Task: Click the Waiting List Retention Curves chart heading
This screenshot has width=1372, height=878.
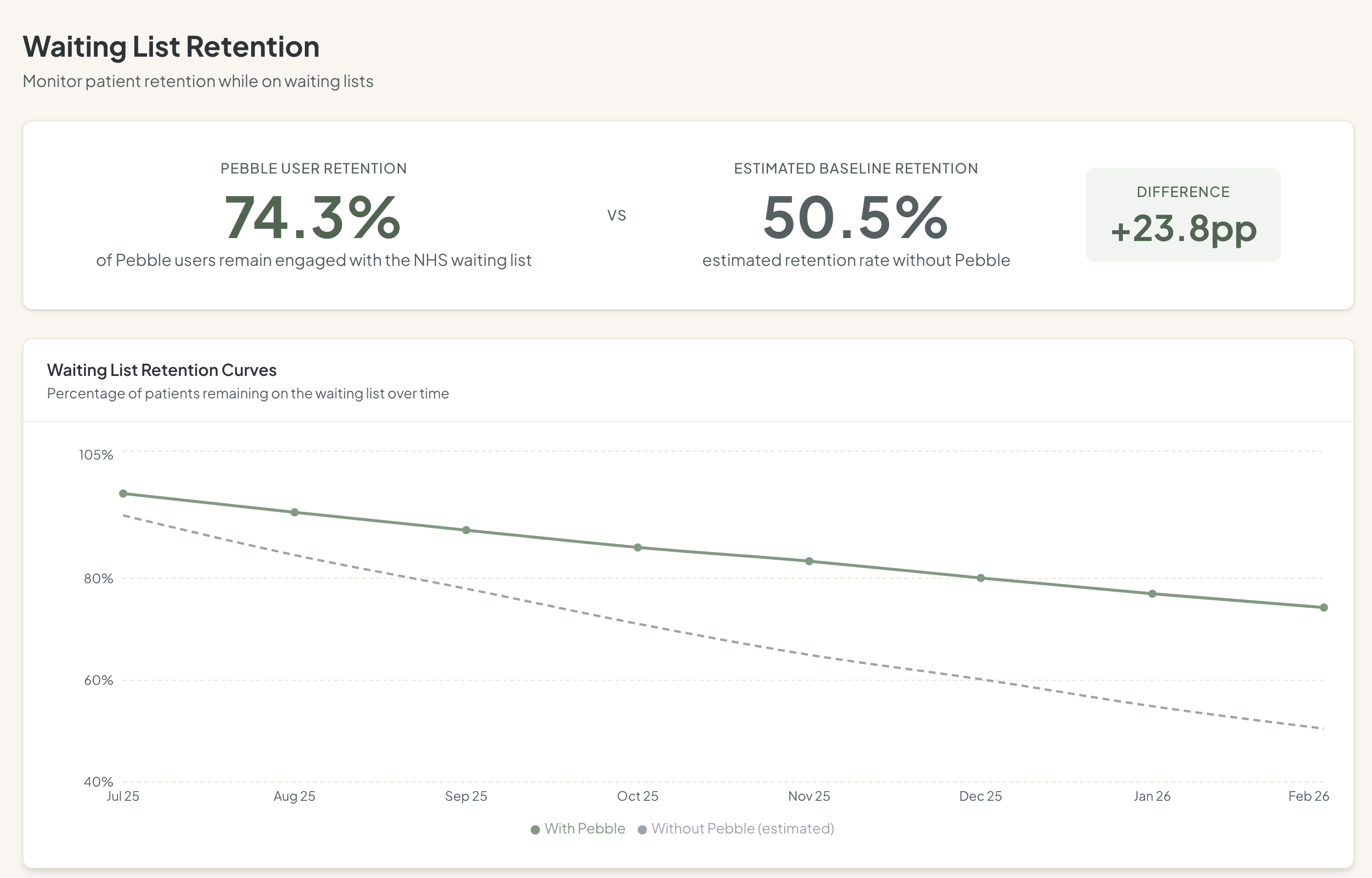Action: click(161, 370)
